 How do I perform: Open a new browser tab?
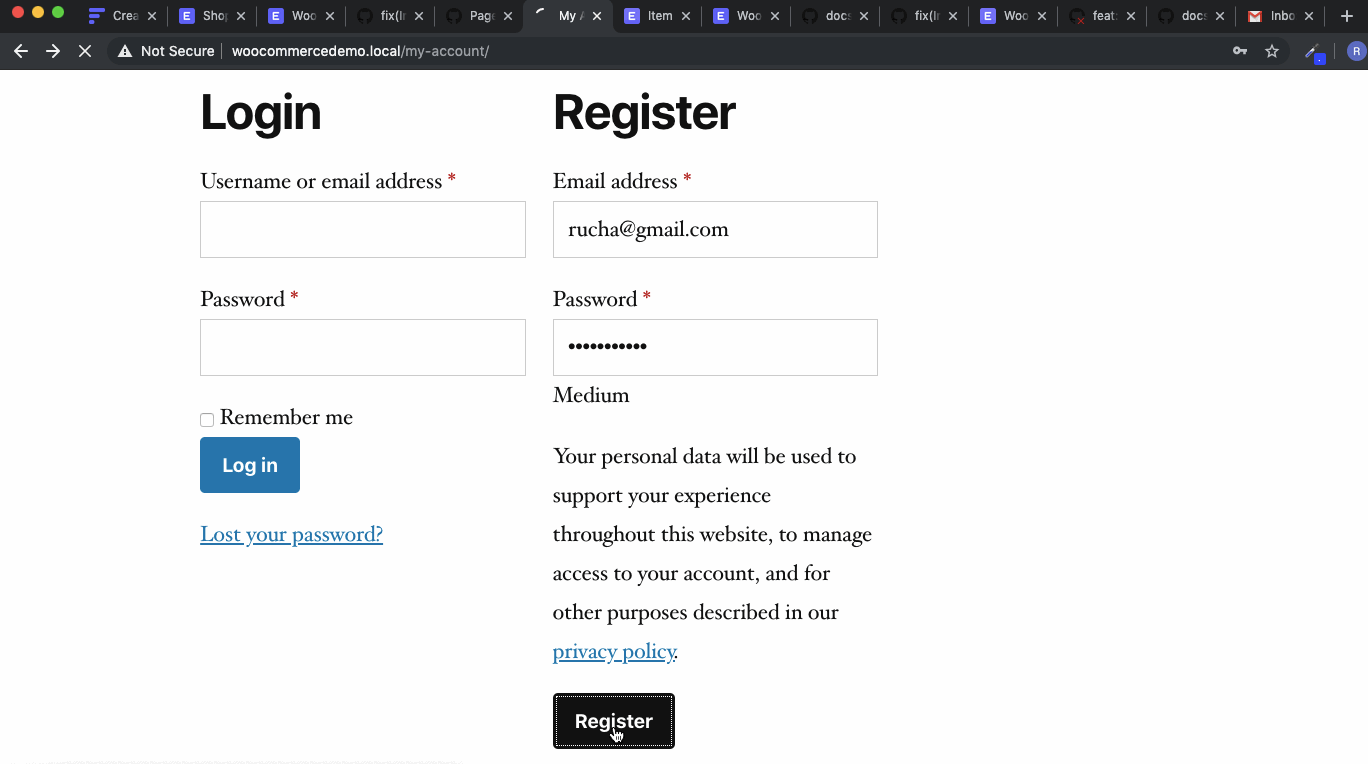1348,16
